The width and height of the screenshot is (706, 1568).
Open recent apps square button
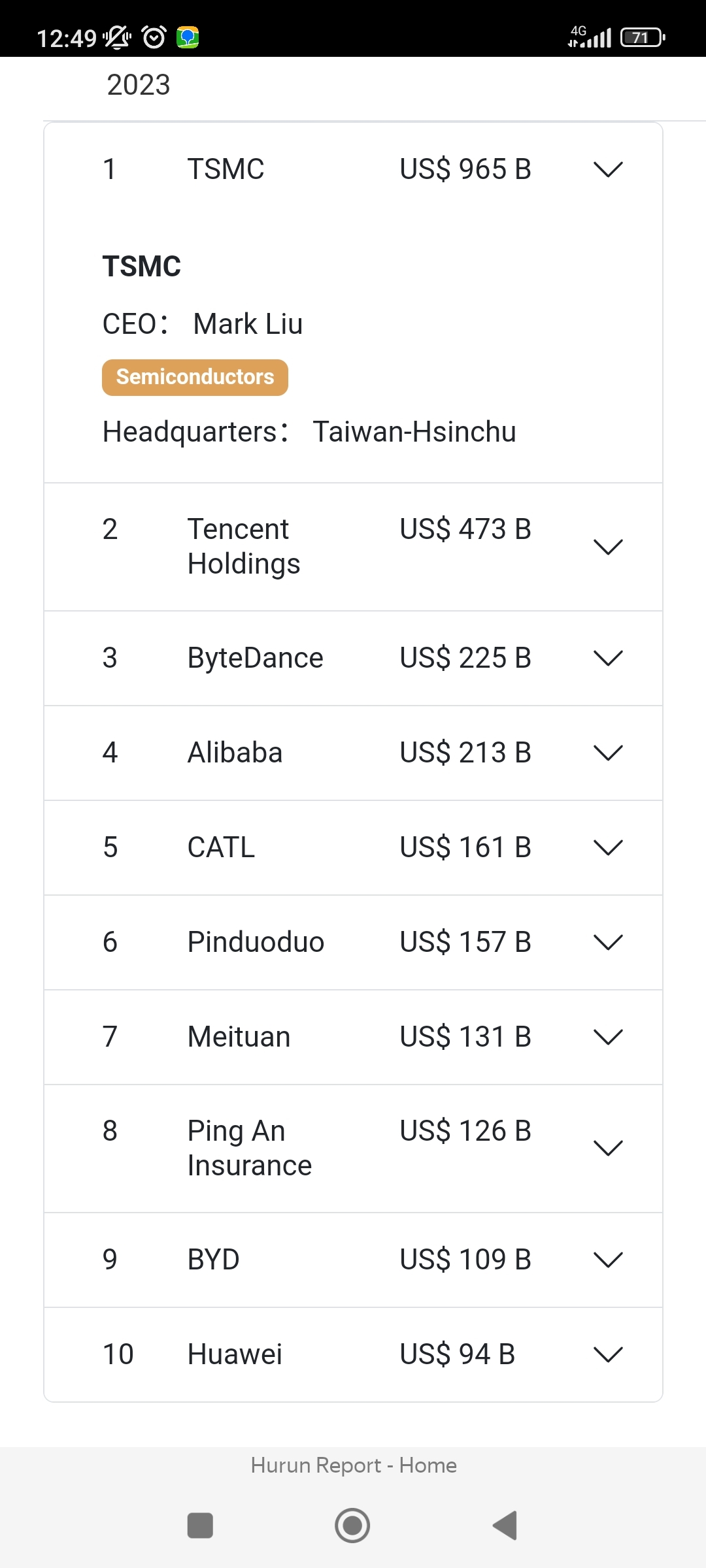[200, 1526]
